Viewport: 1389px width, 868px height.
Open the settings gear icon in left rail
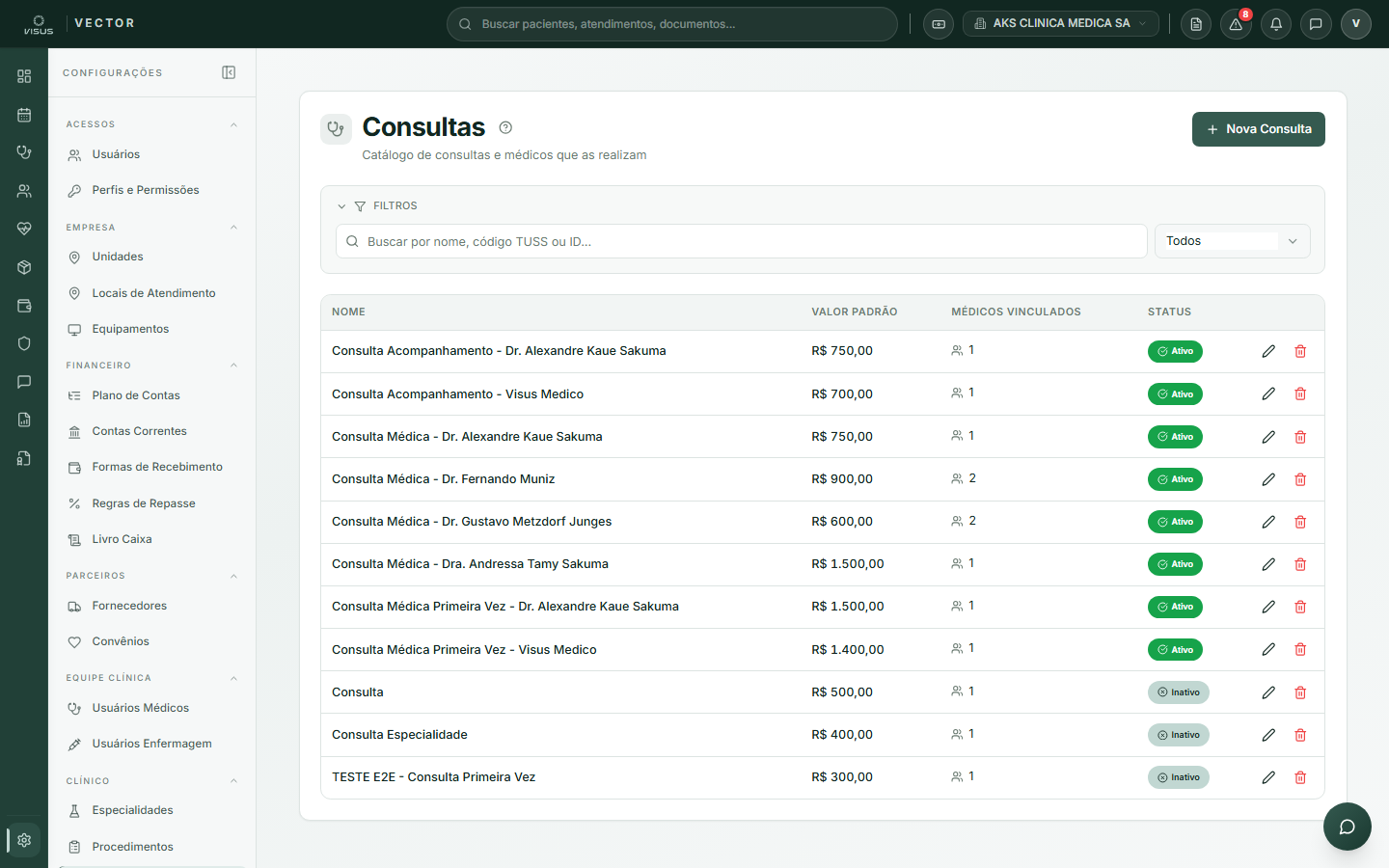point(24,840)
